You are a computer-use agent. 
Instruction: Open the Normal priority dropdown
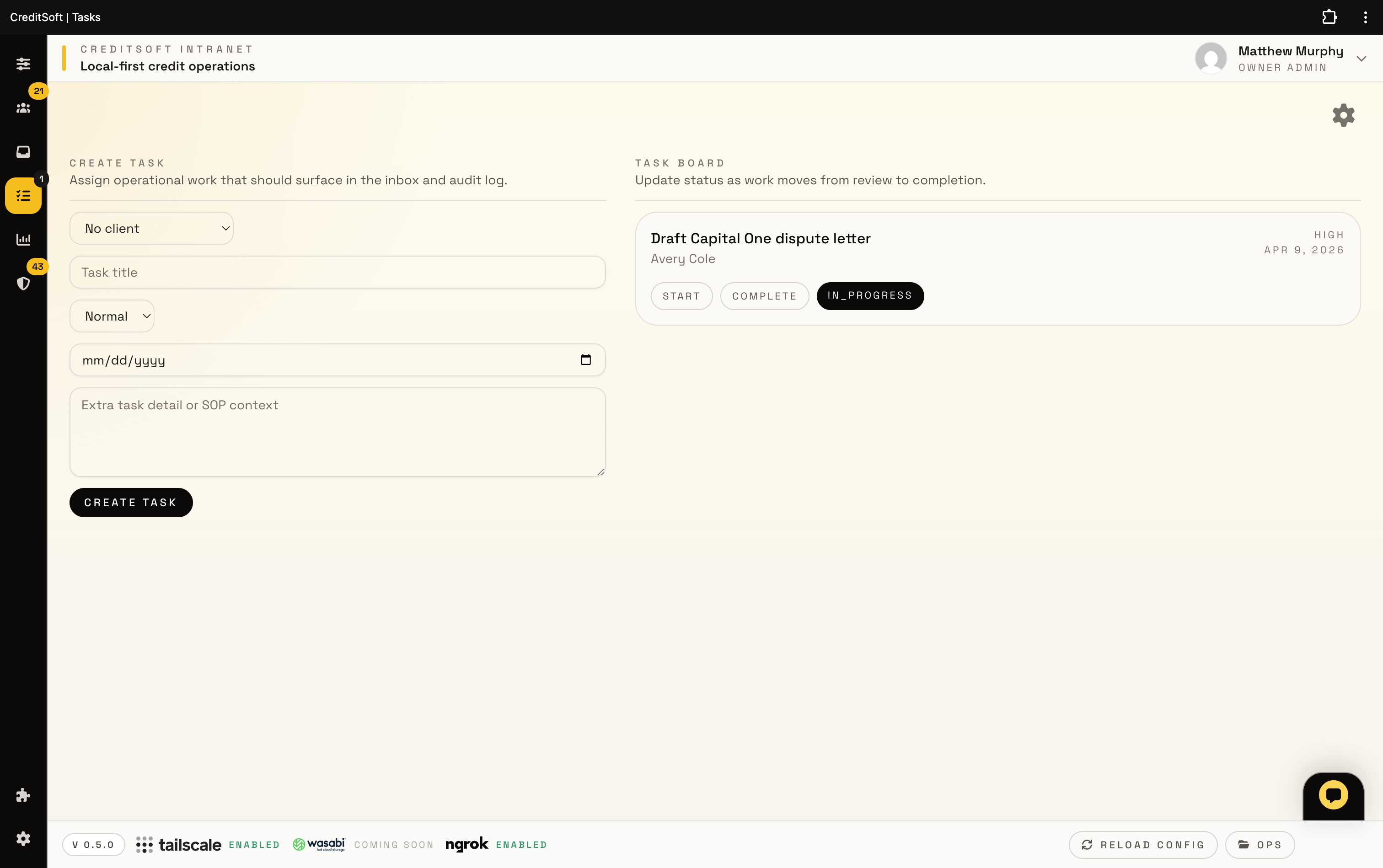[x=112, y=316]
